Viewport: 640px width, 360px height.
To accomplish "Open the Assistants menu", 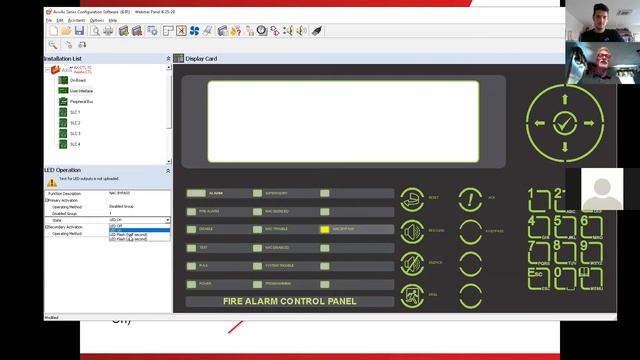I will tap(76, 20).
